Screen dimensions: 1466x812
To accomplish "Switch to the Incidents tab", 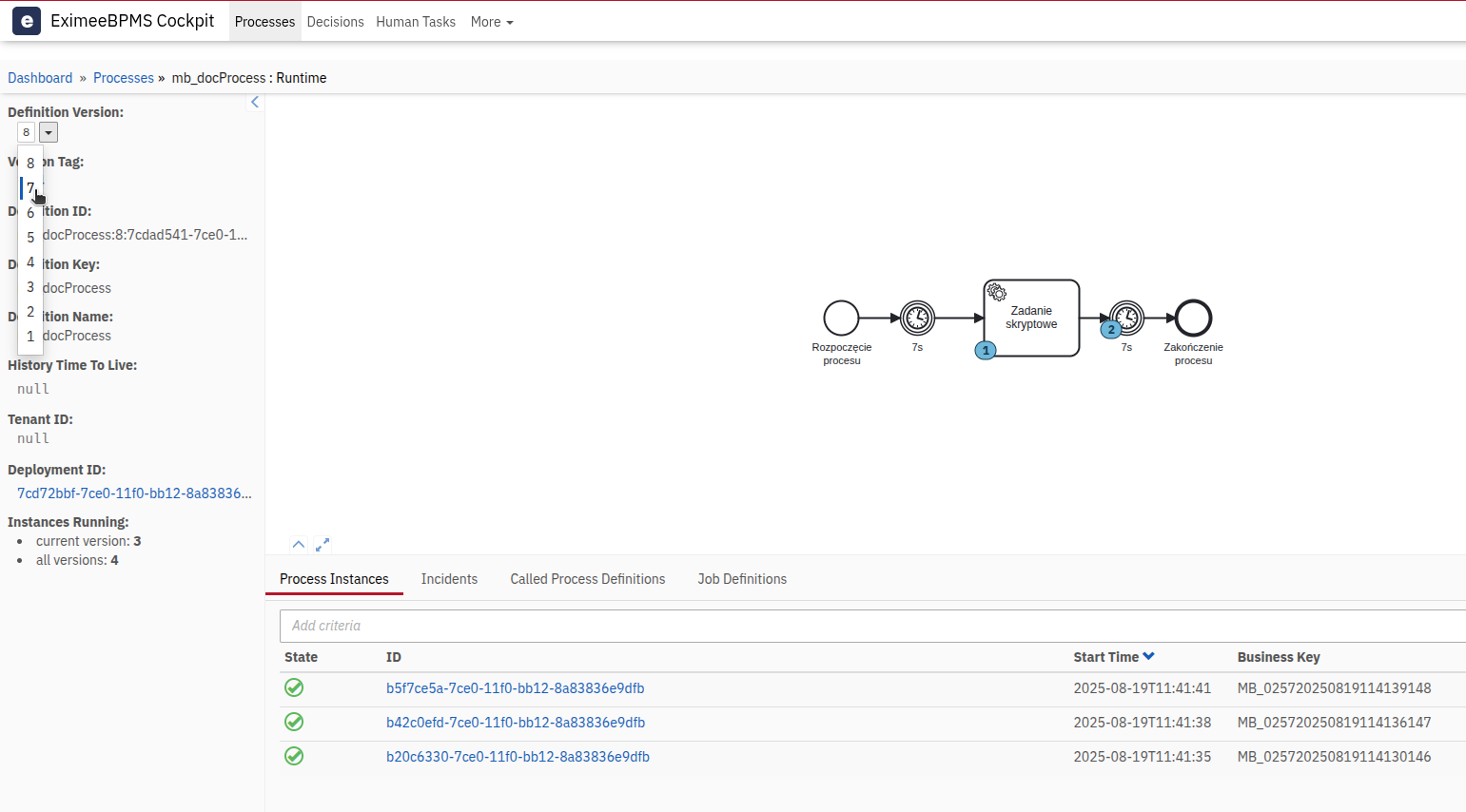I will [x=449, y=579].
